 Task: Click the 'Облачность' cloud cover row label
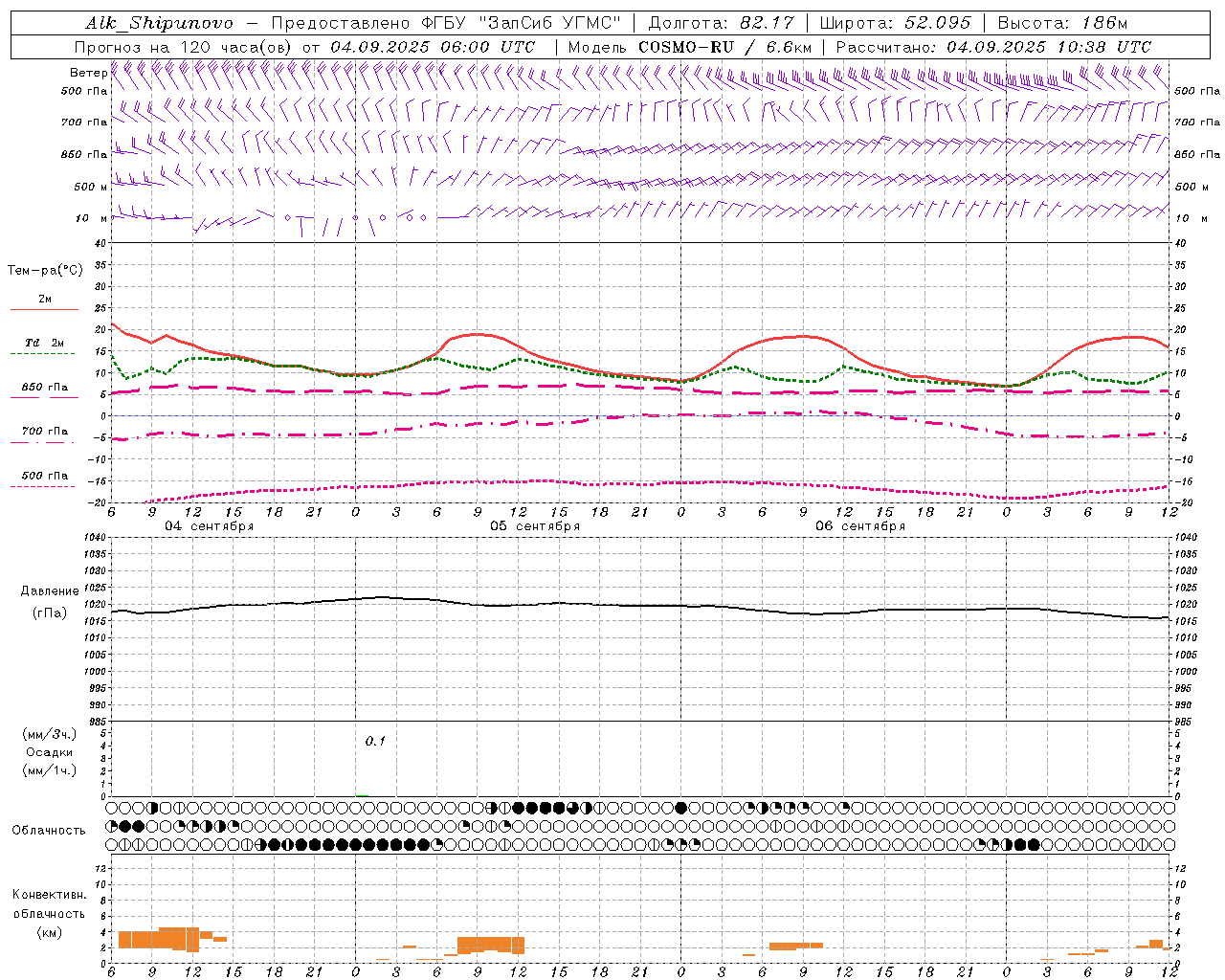tap(49, 831)
